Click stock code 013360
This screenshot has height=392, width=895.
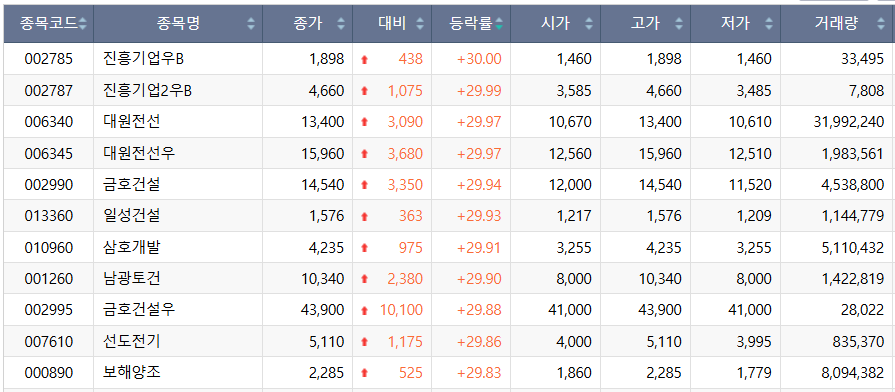[x=49, y=216]
